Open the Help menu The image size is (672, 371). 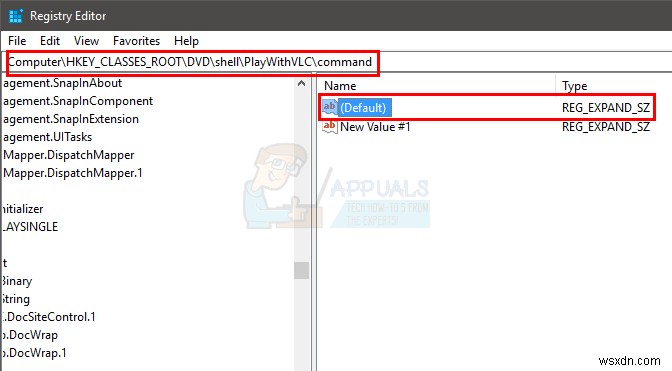click(186, 41)
